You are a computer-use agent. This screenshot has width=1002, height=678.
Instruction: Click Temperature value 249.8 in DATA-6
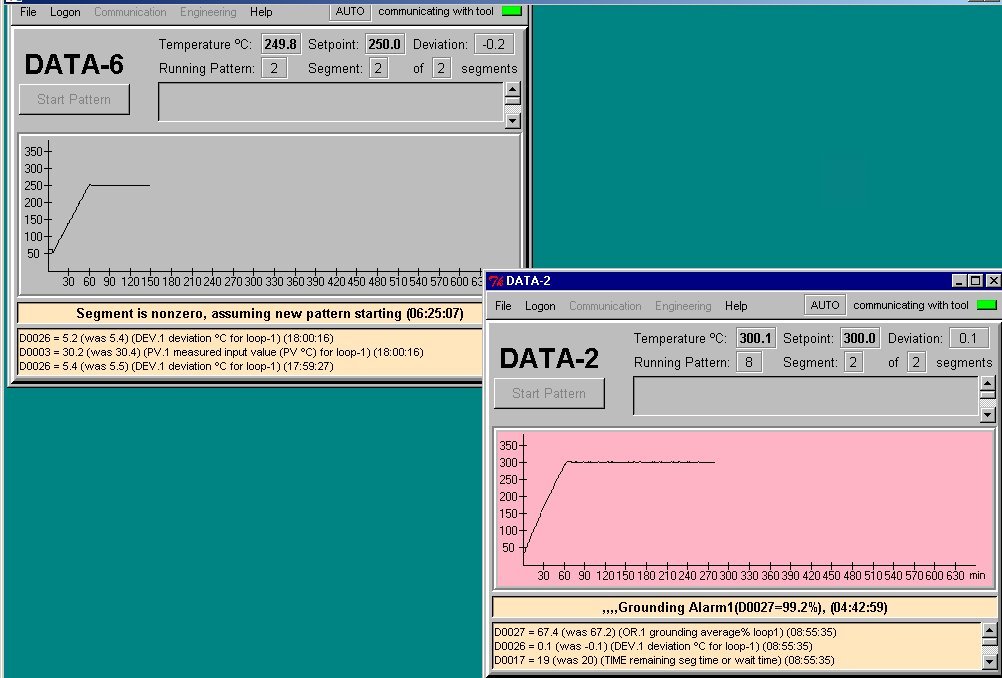pos(281,44)
